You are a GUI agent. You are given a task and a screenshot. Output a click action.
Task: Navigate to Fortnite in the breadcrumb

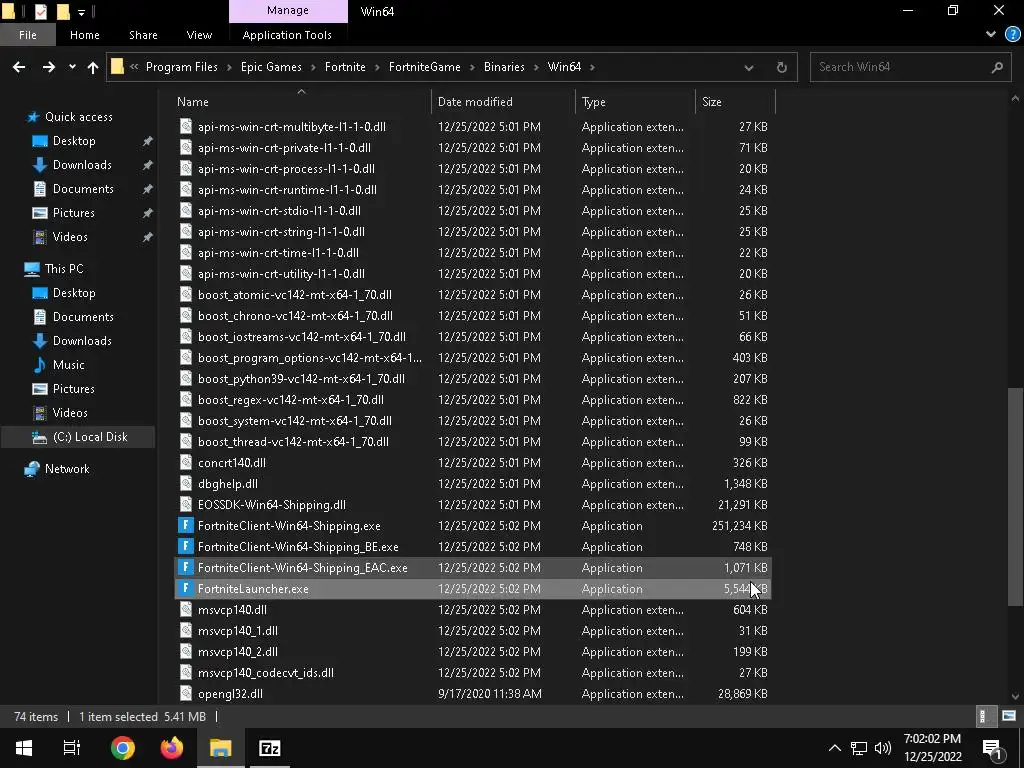[345, 67]
